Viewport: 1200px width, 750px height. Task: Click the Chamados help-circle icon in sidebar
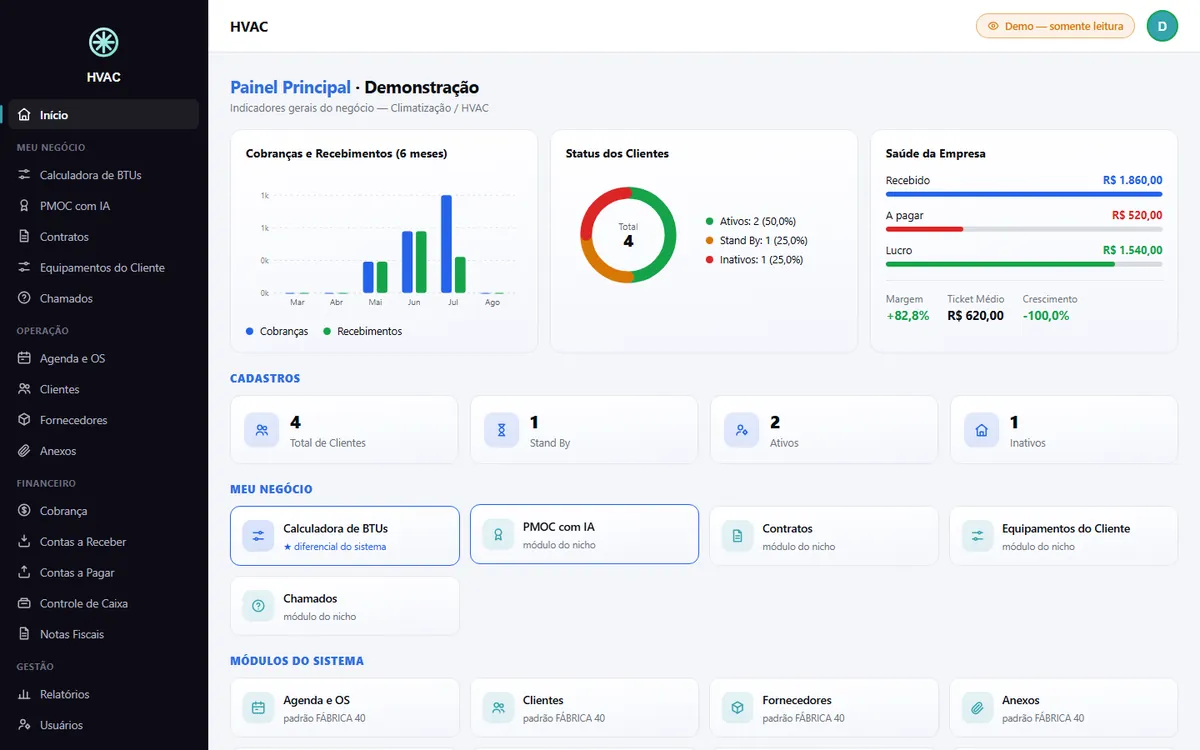coord(24,299)
